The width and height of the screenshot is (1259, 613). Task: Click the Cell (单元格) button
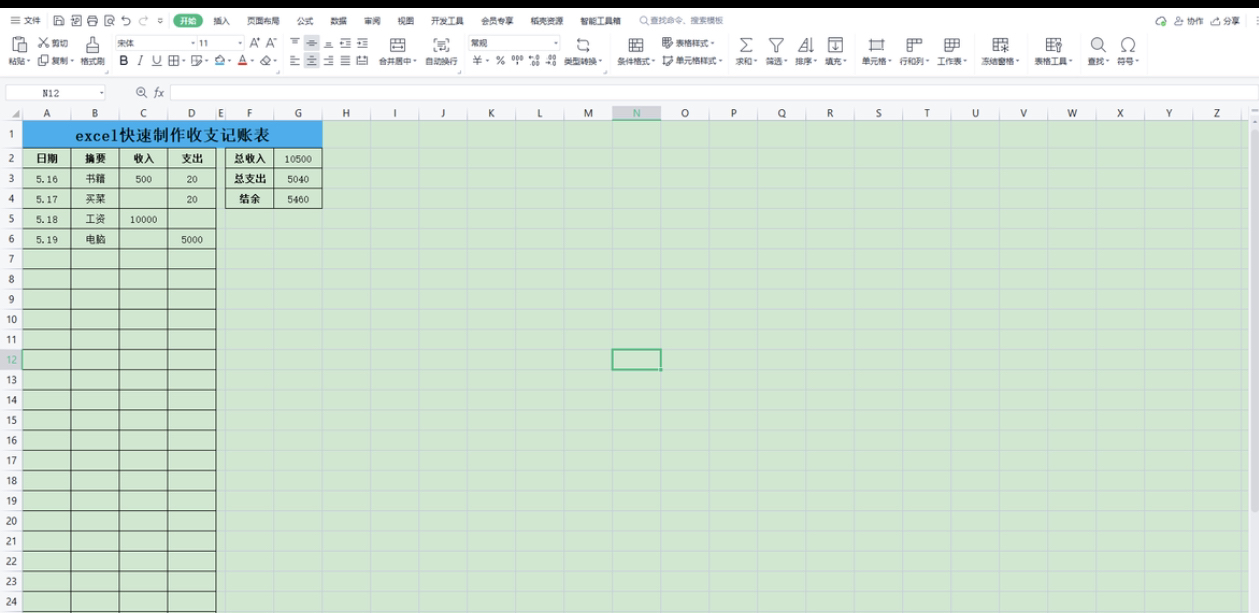(x=876, y=50)
